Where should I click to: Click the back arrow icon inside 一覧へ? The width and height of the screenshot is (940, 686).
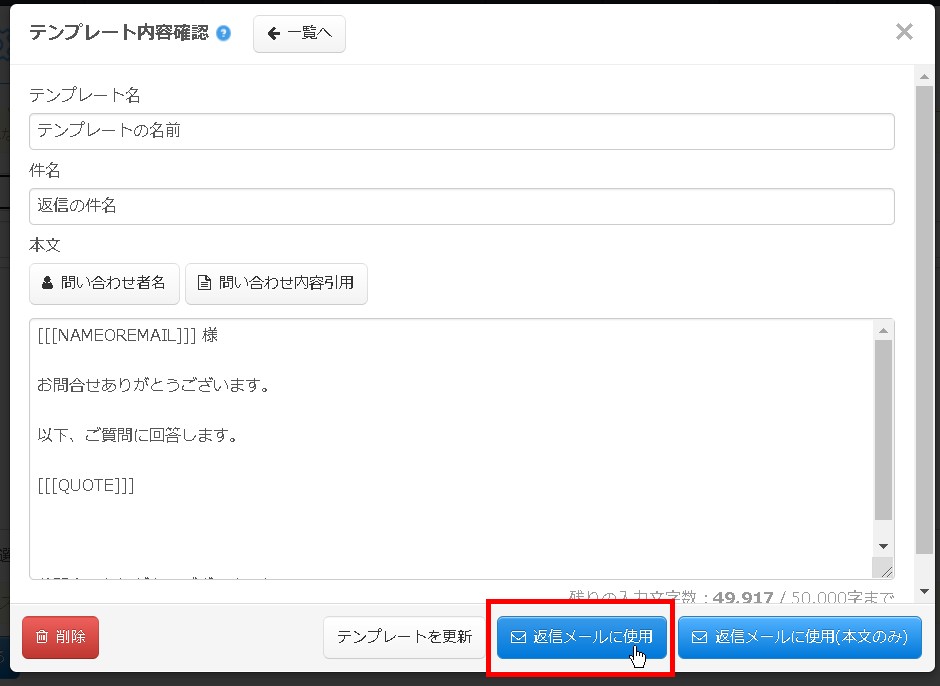[x=272, y=33]
